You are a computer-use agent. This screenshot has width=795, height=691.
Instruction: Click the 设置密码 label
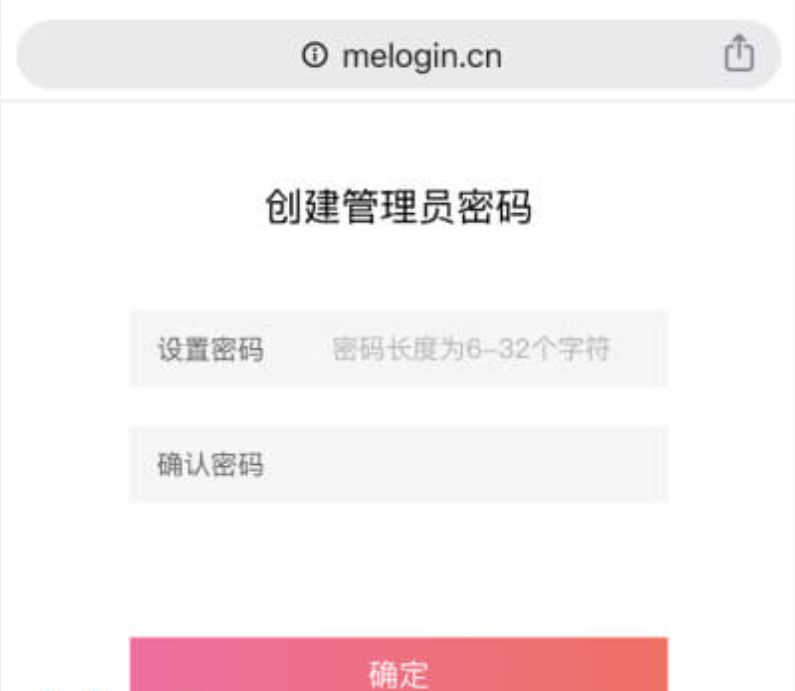pos(210,349)
